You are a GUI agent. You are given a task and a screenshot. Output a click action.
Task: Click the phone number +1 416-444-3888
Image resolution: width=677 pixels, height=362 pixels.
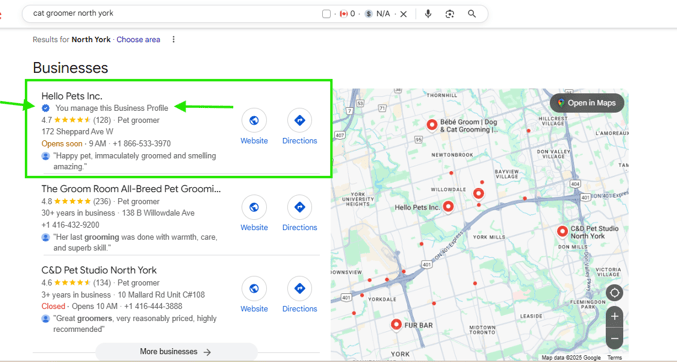point(153,306)
